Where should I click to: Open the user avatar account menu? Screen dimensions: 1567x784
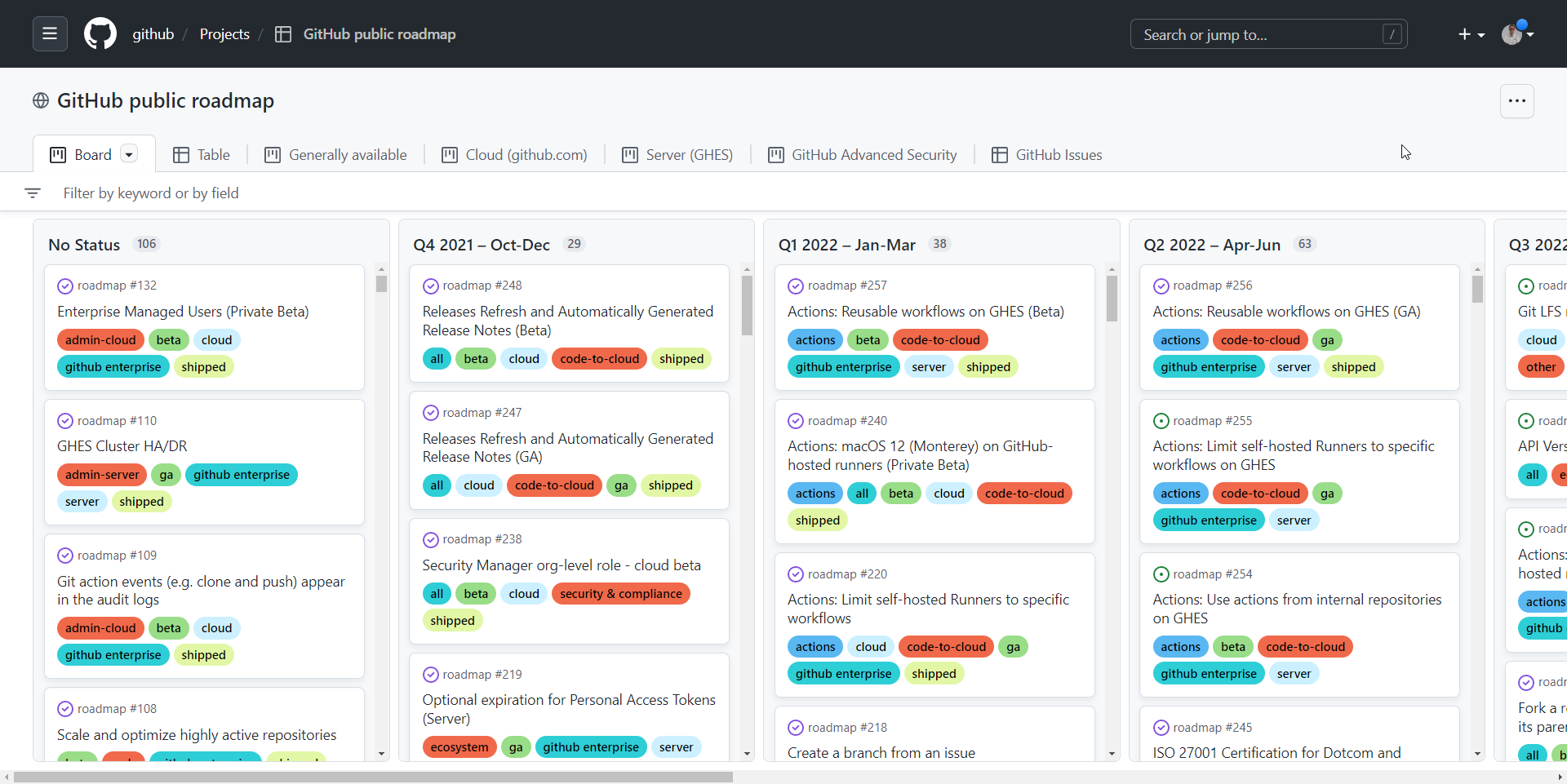click(1516, 34)
